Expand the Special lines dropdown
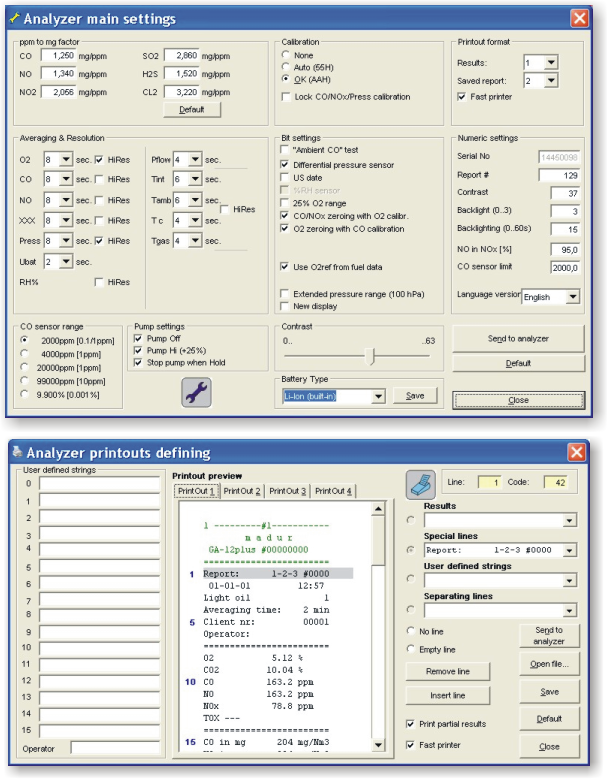The width and height of the screenshot is (608, 779). pos(570,550)
